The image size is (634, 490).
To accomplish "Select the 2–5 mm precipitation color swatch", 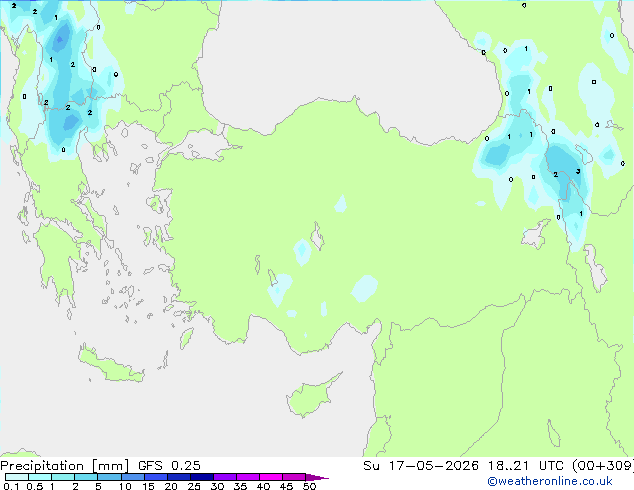I will click(86, 477).
